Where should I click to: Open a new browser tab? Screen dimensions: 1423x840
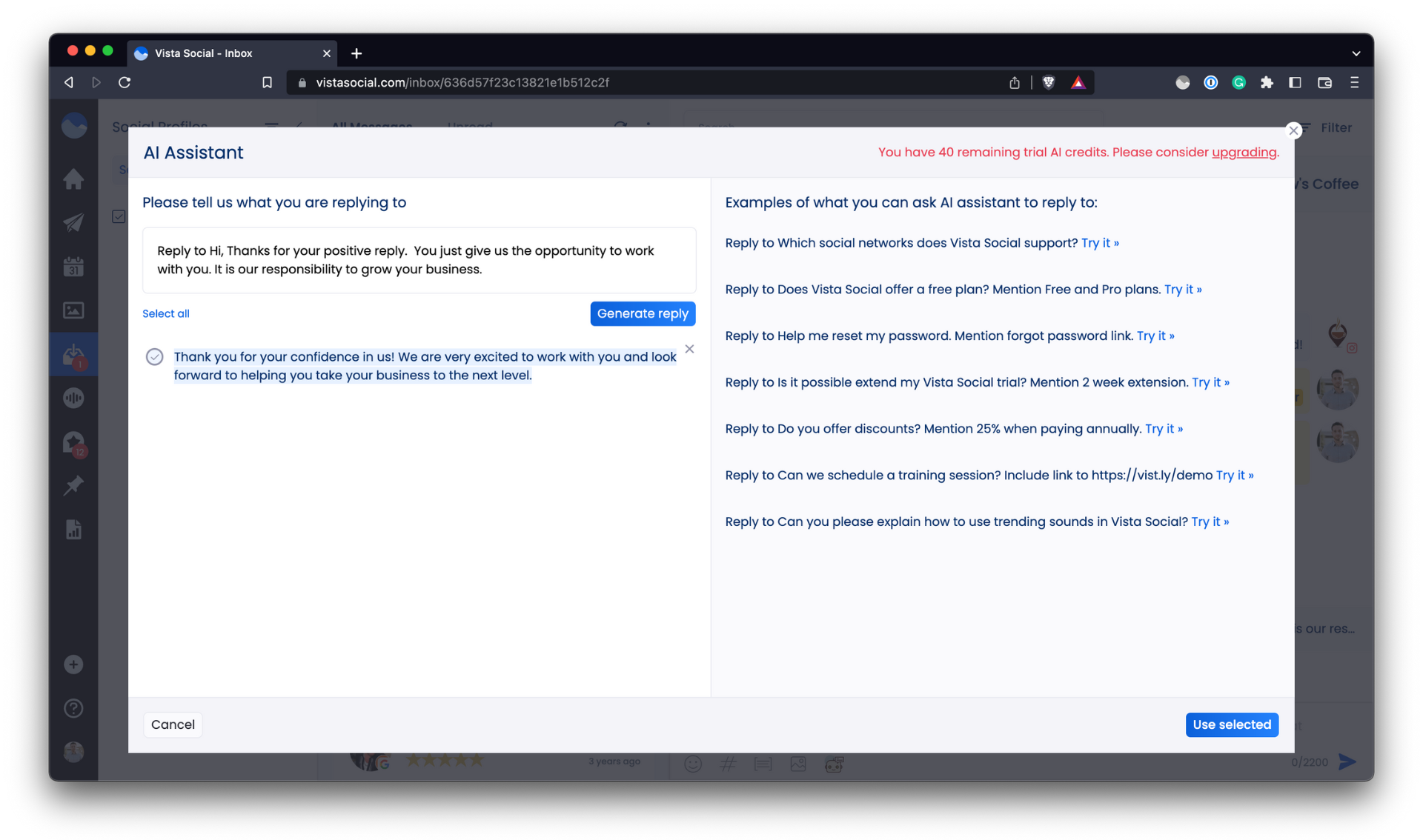tap(356, 53)
